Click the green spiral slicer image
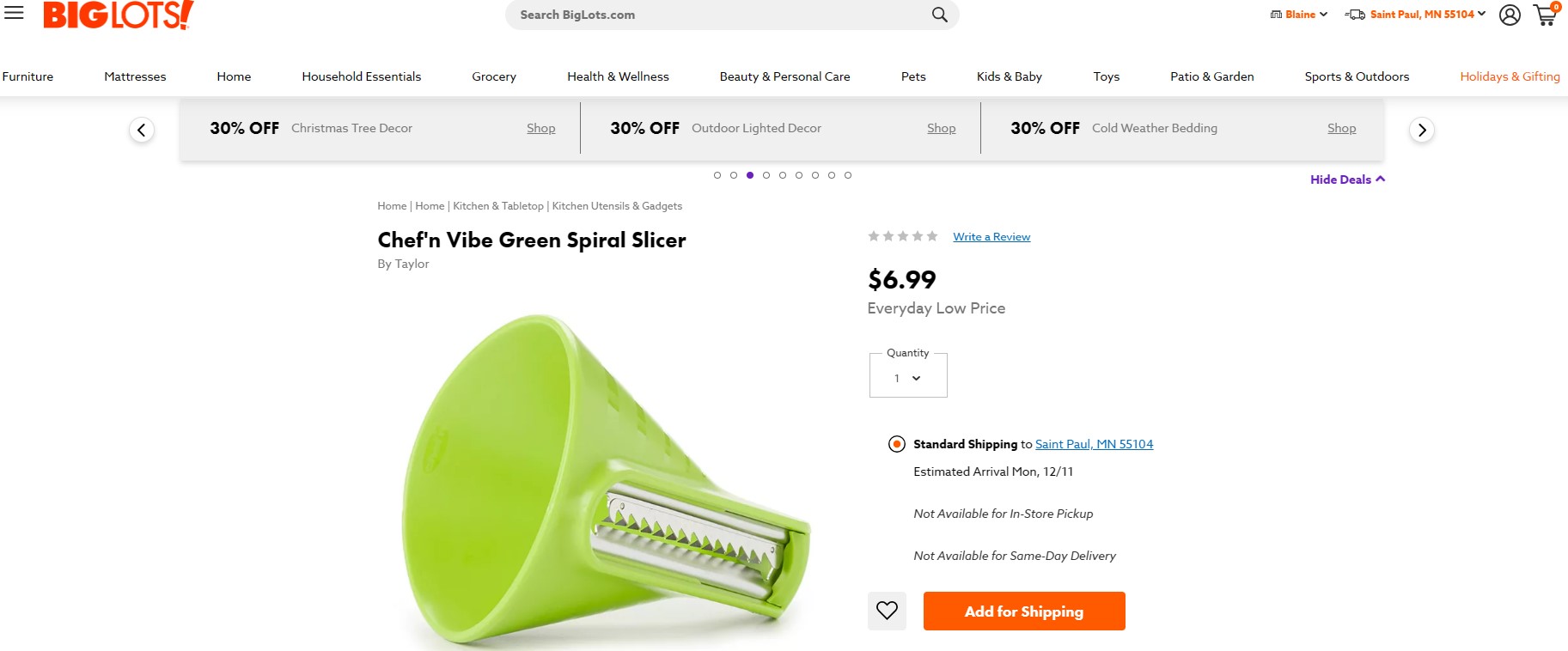1568x651 pixels. (x=601, y=481)
